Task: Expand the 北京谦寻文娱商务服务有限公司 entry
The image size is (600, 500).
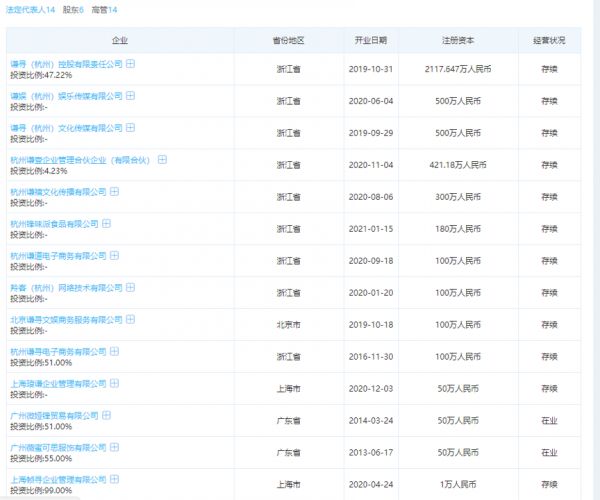Action: (x=130, y=319)
